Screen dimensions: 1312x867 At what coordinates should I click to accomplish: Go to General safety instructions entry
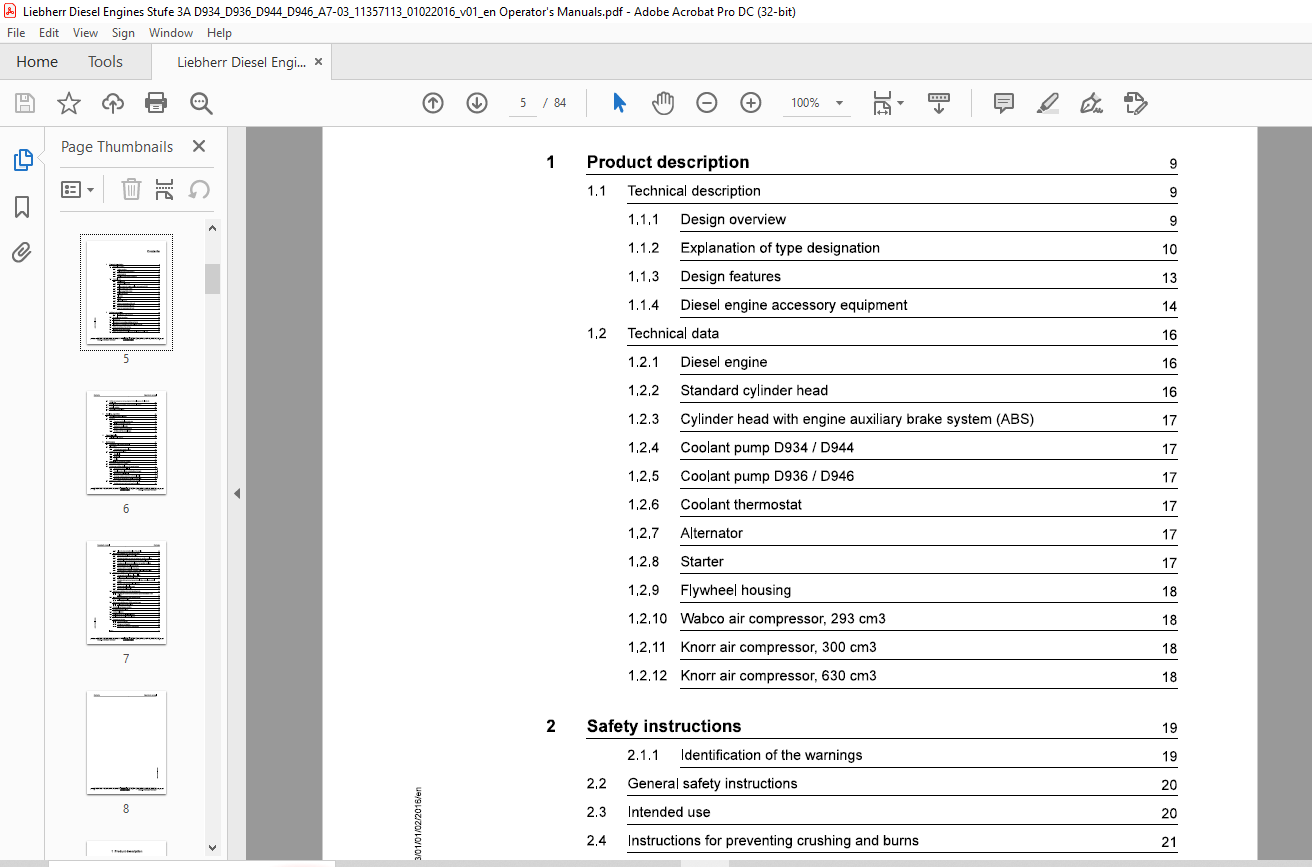(x=713, y=783)
